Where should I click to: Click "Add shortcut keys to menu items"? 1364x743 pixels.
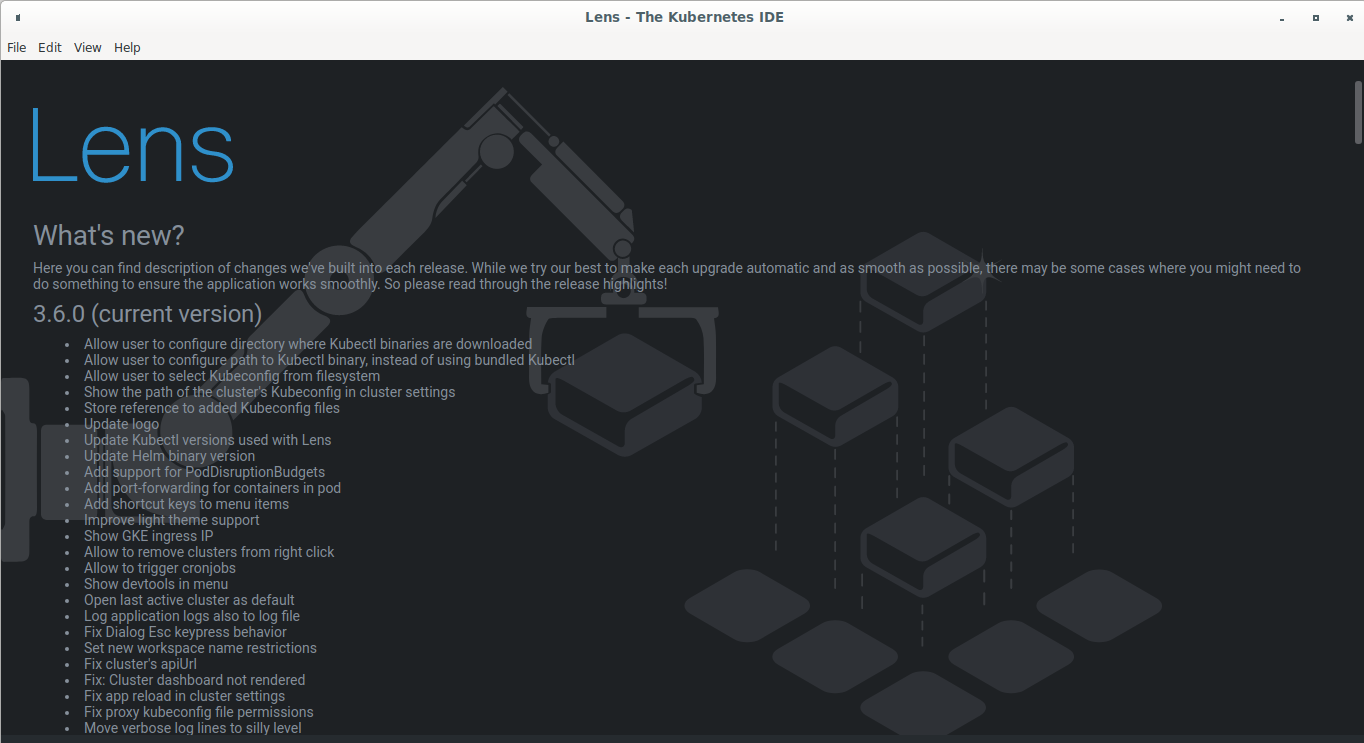tap(186, 504)
